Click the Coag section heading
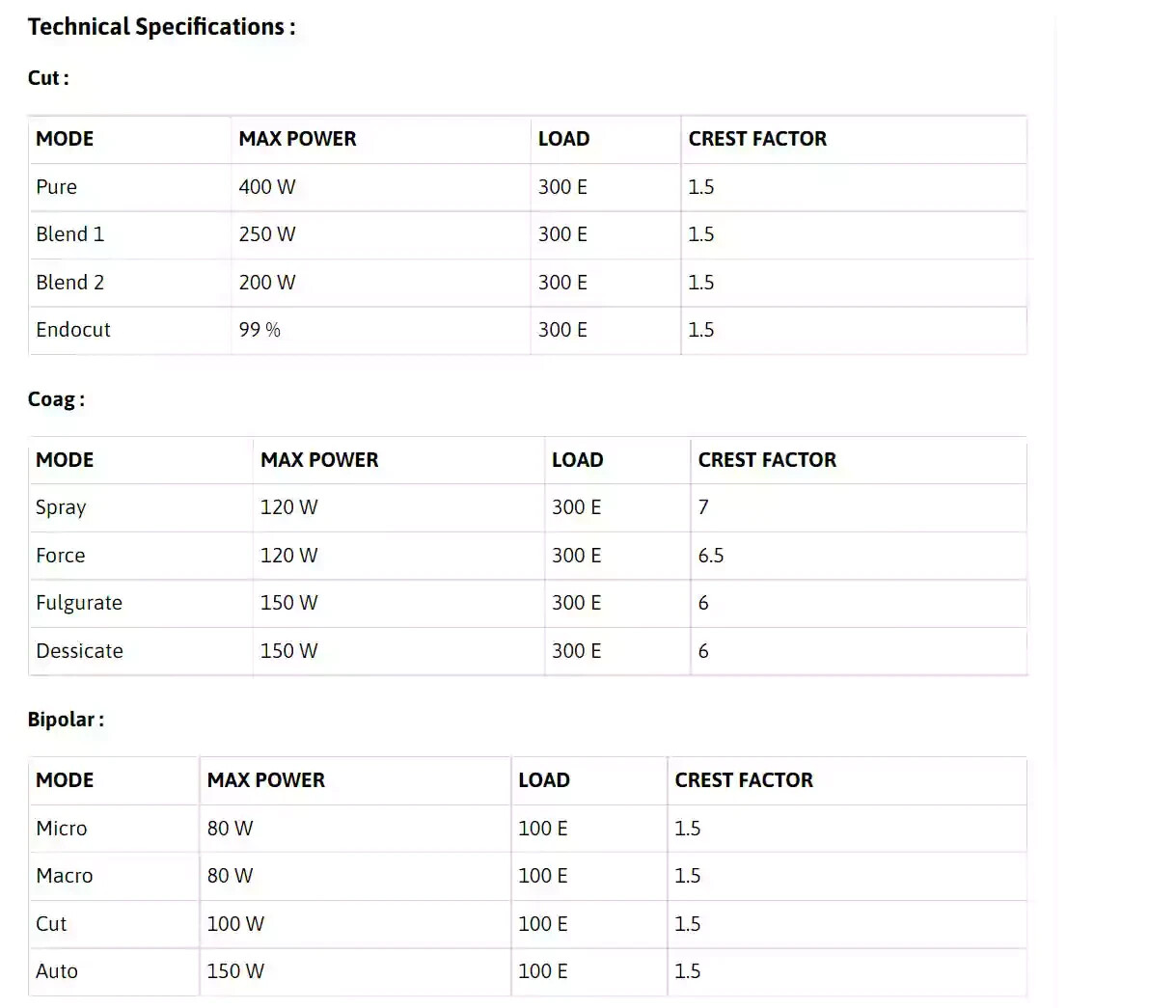1176x1008 pixels. coord(56,399)
